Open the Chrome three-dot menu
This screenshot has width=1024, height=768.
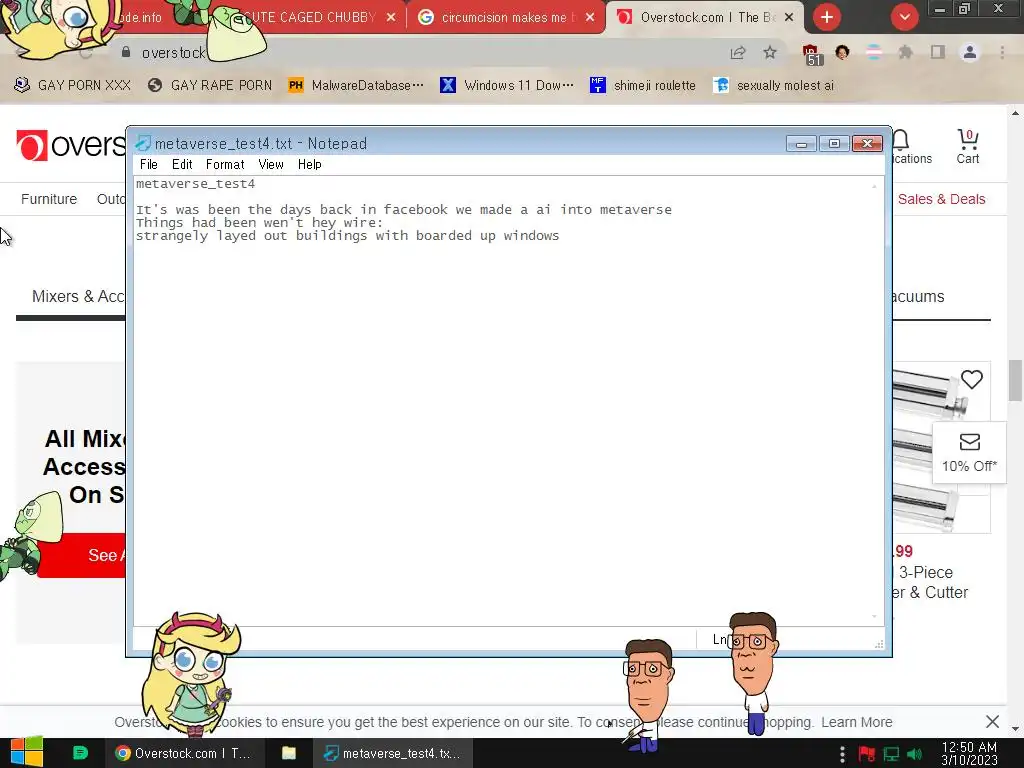point(1002,53)
